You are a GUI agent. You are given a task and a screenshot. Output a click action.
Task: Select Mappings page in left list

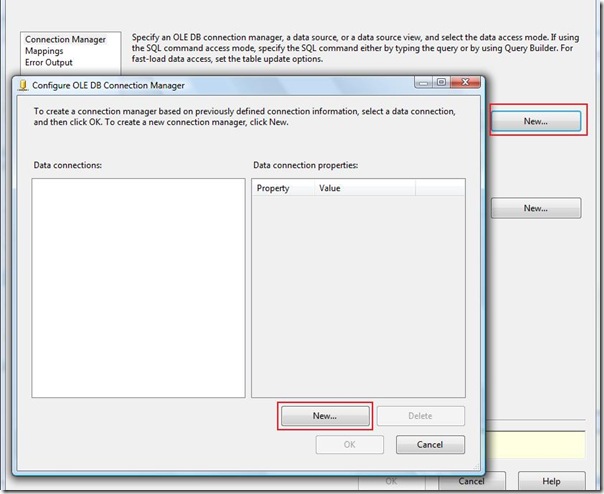(x=44, y=51)
